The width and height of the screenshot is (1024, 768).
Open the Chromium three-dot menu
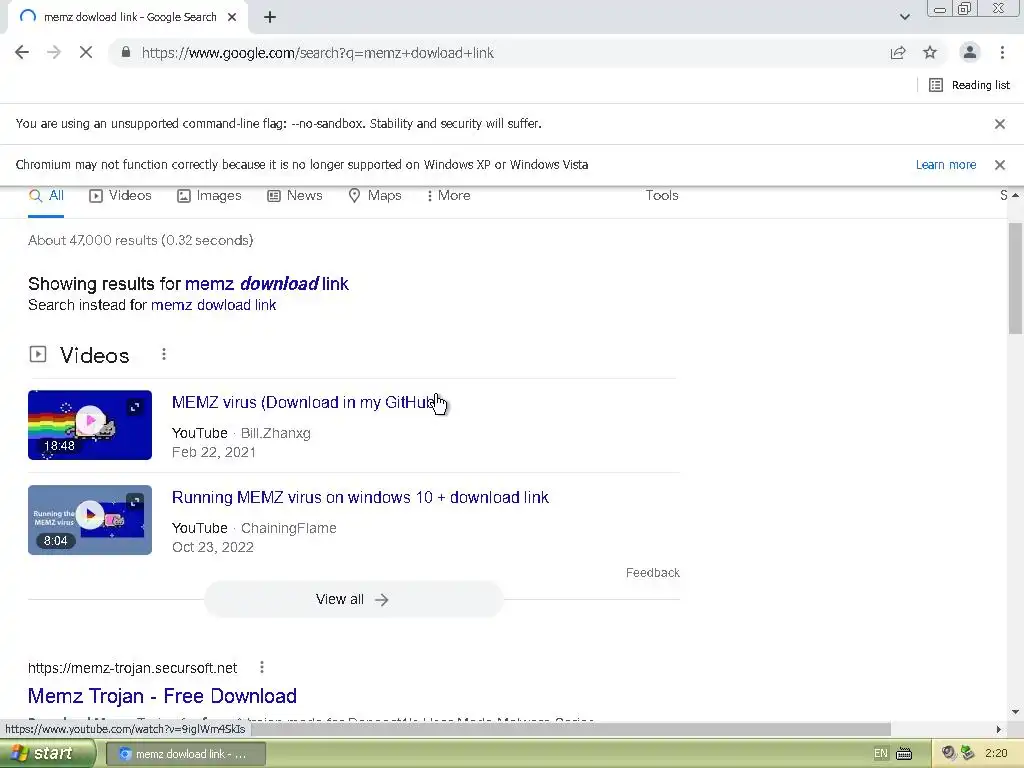click(1002, 53)
